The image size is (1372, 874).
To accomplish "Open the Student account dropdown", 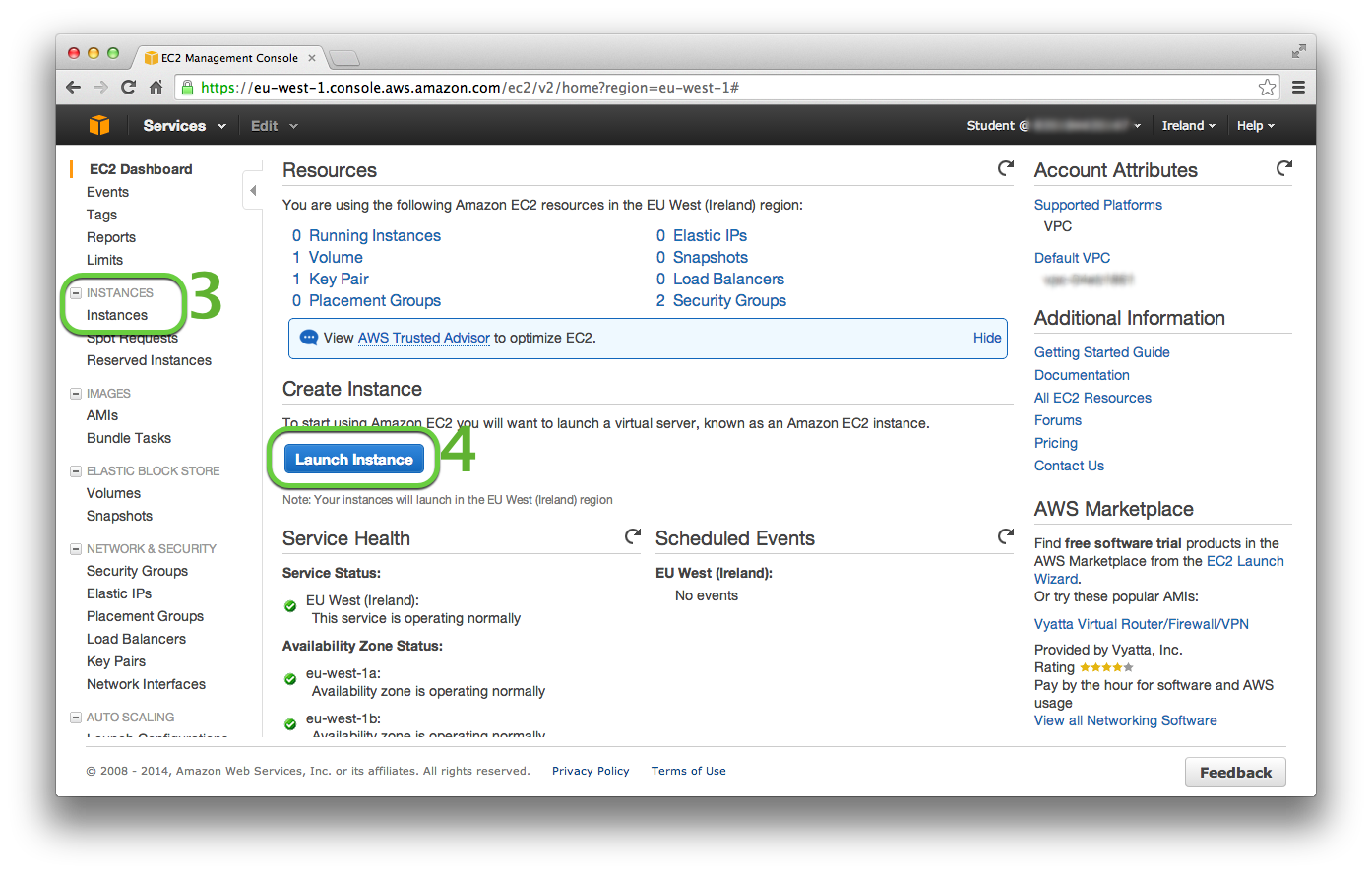I will (1053, 126).
